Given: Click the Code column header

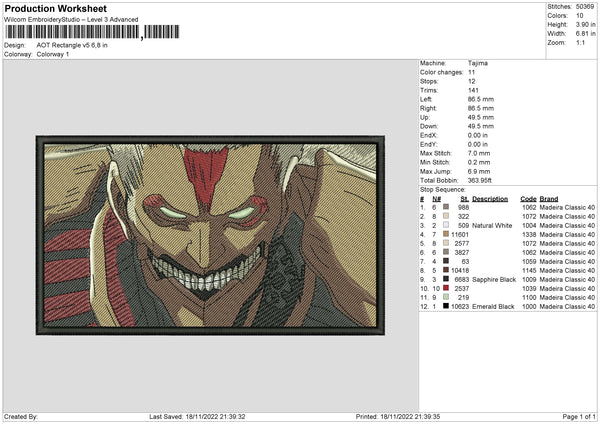Looking at the screenshot, I should (x=528, y=199).
